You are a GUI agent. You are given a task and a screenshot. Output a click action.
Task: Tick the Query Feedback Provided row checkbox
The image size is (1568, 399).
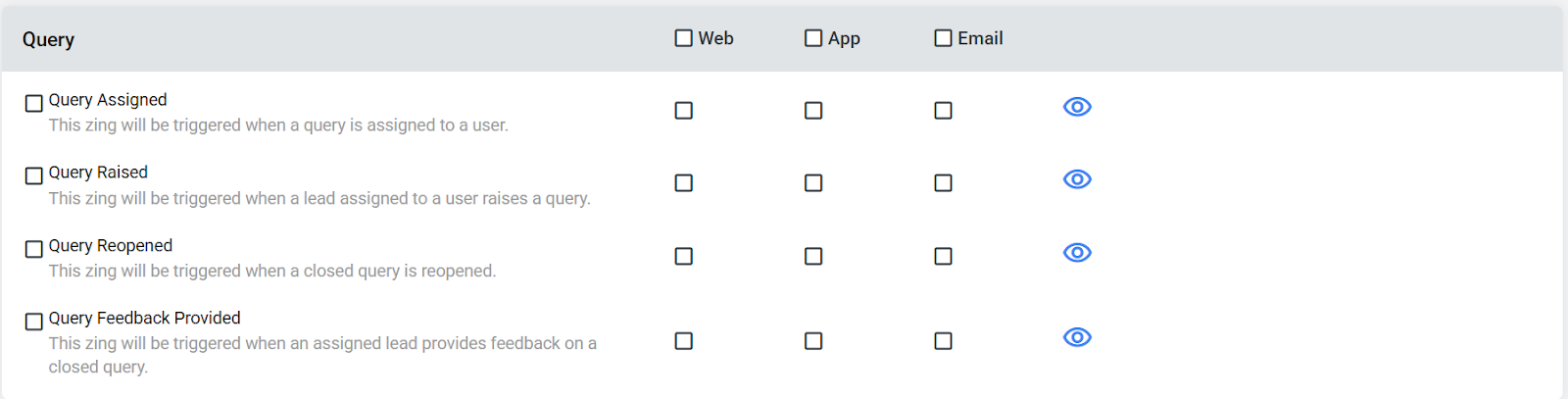tap(34, 322)
